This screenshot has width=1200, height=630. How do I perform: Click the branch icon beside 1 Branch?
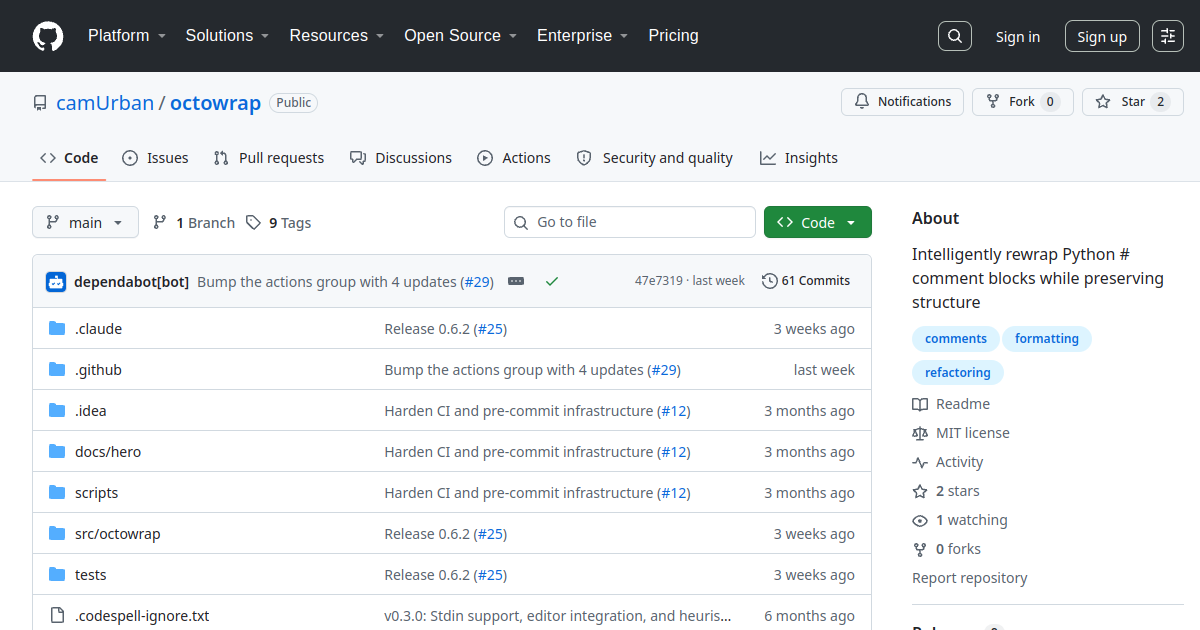click(160, 223)
